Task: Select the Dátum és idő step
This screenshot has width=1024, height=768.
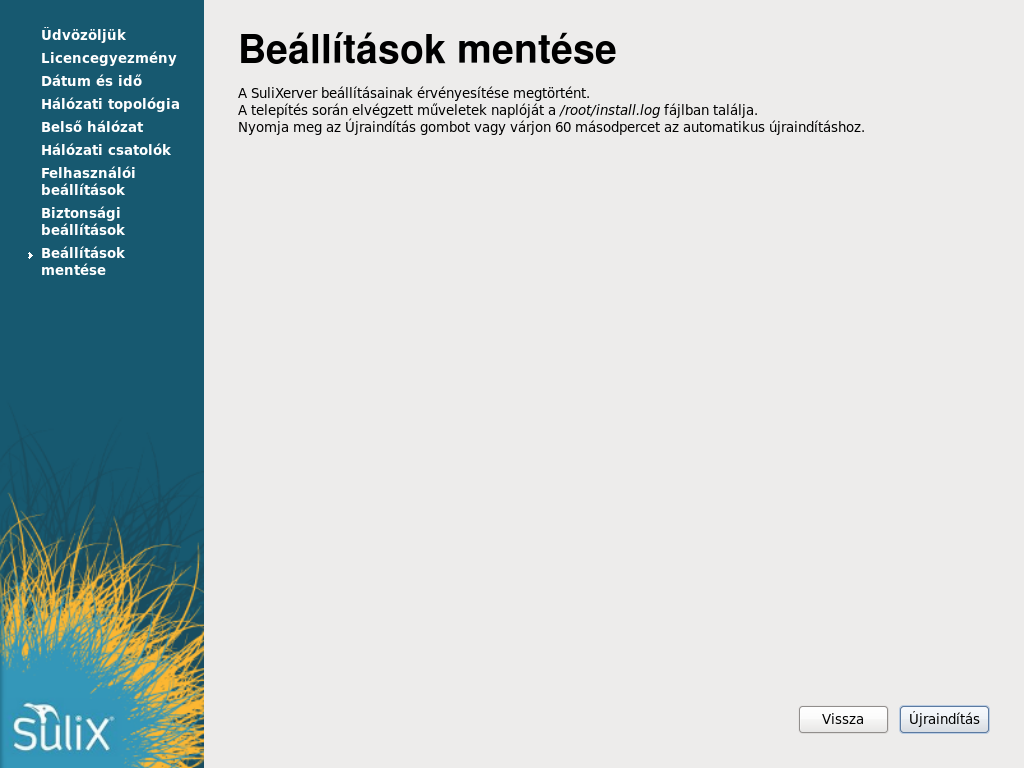Action: coord(91,81)
